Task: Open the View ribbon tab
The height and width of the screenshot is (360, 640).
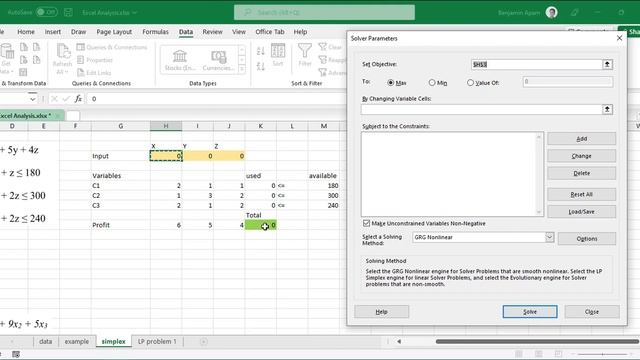Action: click(239, 31)
